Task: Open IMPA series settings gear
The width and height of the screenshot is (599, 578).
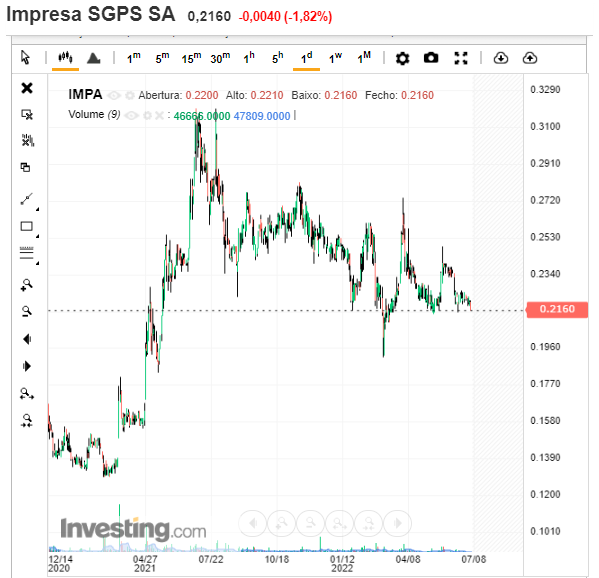Action: pyautogui.click(x=130, y=95)
